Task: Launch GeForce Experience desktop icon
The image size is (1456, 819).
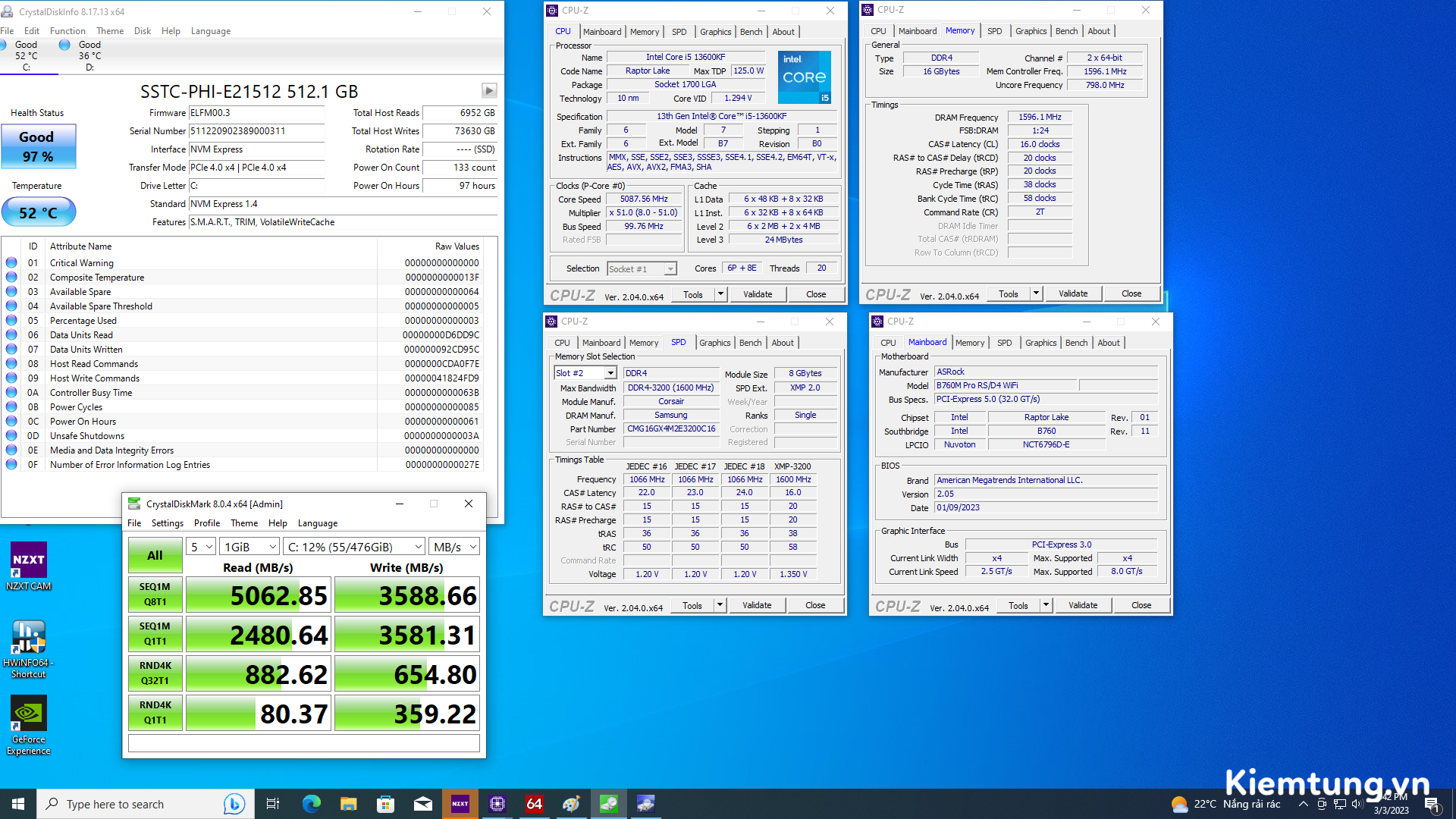Action: coord(29,725)
